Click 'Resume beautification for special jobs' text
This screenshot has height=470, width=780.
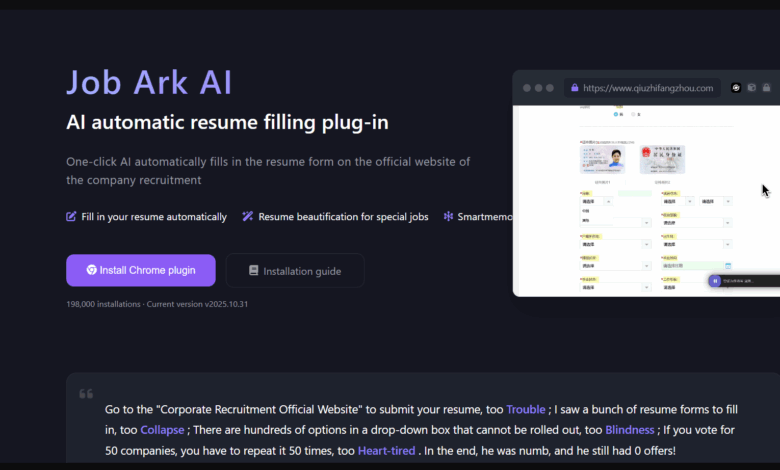tap(343, 217)
